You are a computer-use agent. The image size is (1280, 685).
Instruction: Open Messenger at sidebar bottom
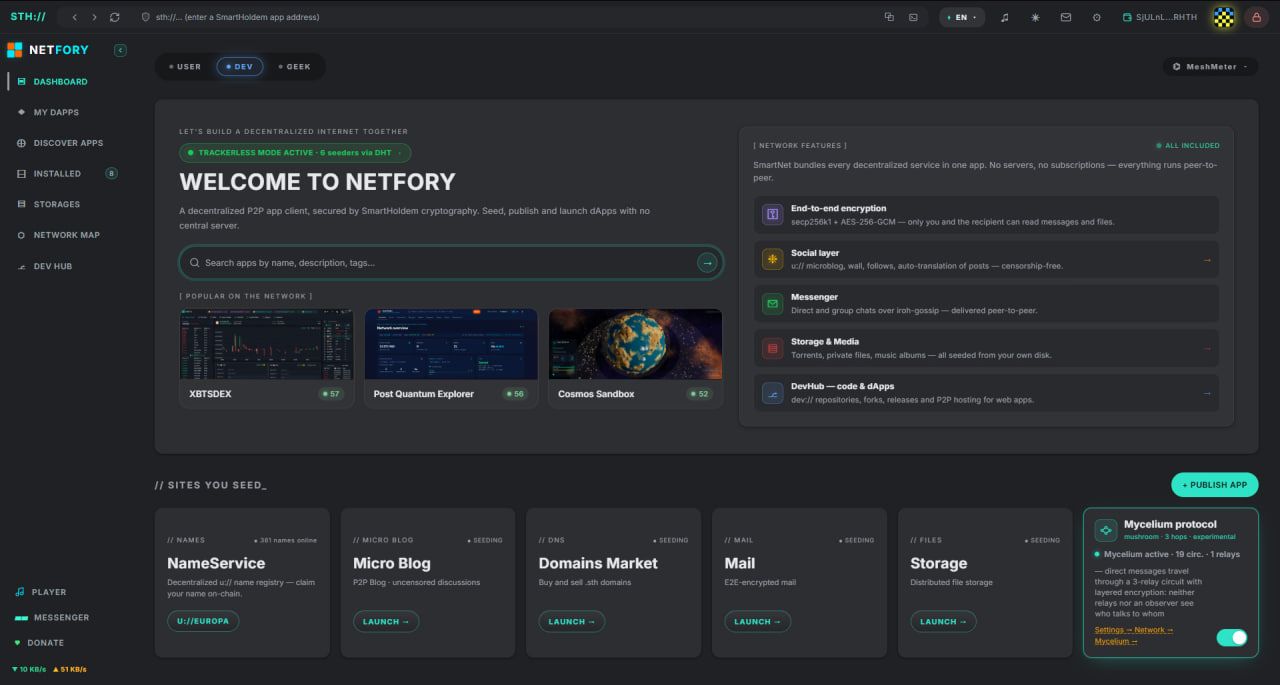(x=52, y=617)
